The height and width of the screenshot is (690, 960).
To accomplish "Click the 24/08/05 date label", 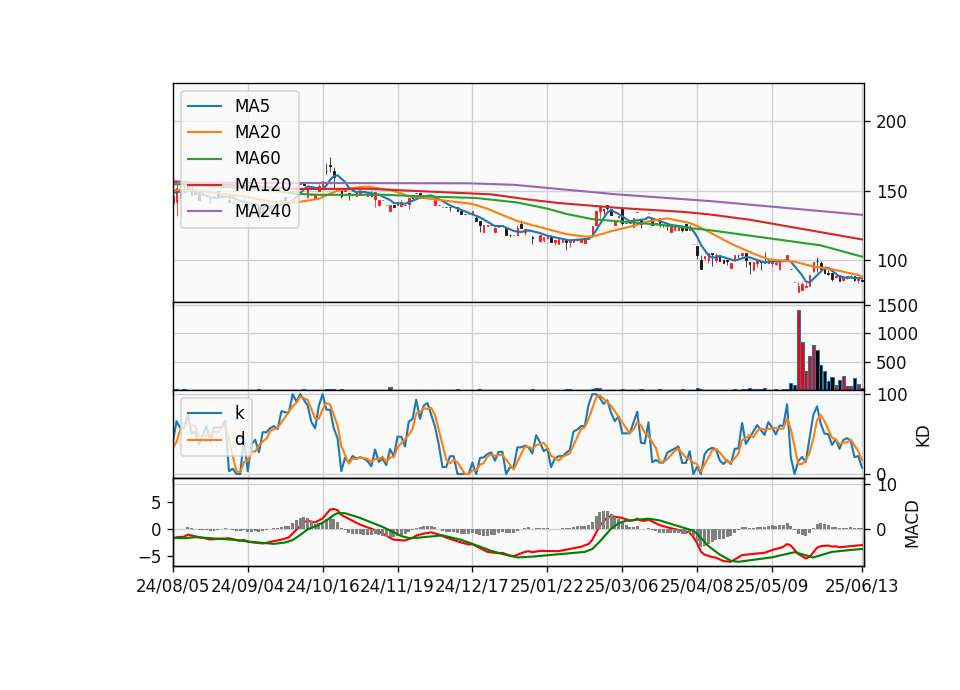I will click(173, 586).
